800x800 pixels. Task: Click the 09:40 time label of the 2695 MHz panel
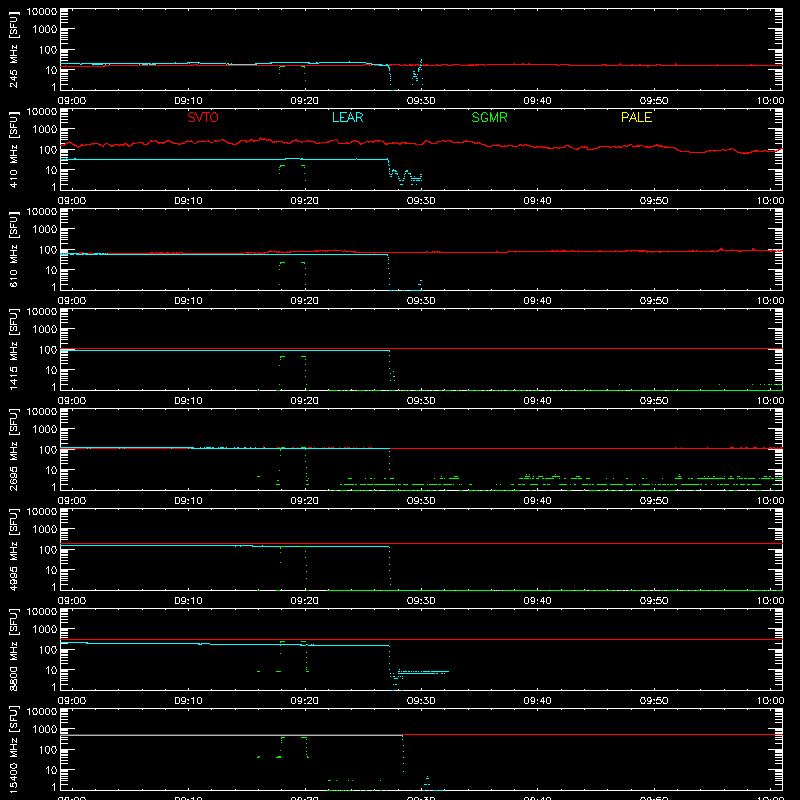pos(537,501)
